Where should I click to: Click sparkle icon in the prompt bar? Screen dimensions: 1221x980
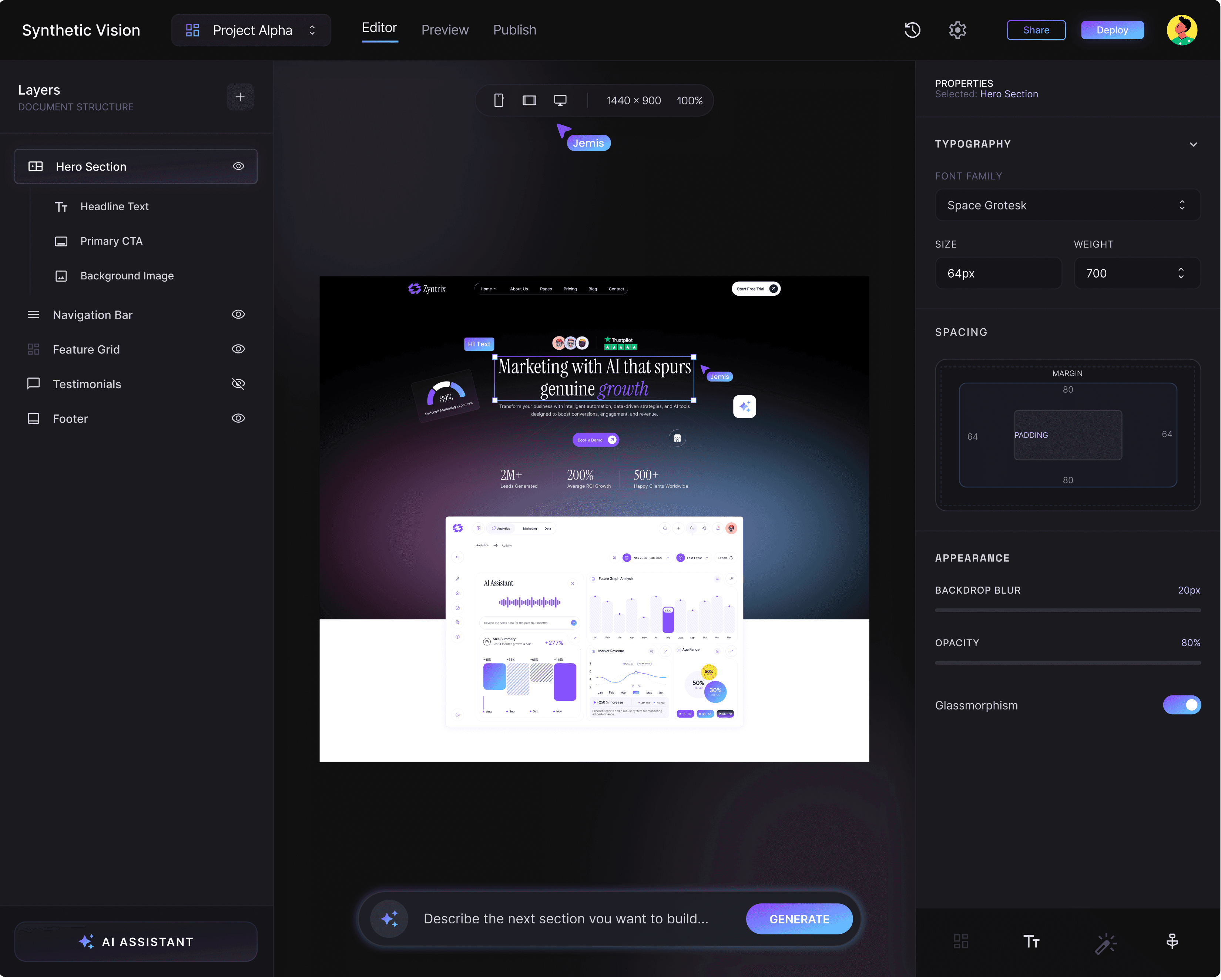(389, 918)
